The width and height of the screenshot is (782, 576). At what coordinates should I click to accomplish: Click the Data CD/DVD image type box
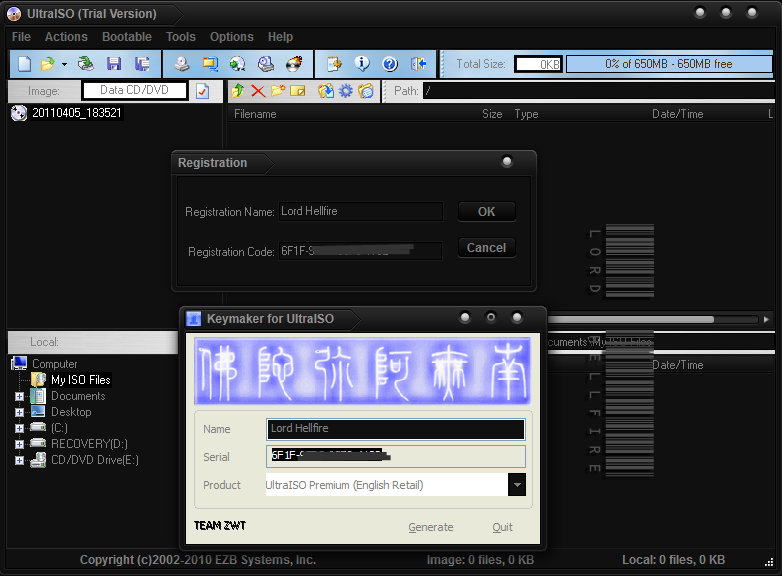pos(135,90)
